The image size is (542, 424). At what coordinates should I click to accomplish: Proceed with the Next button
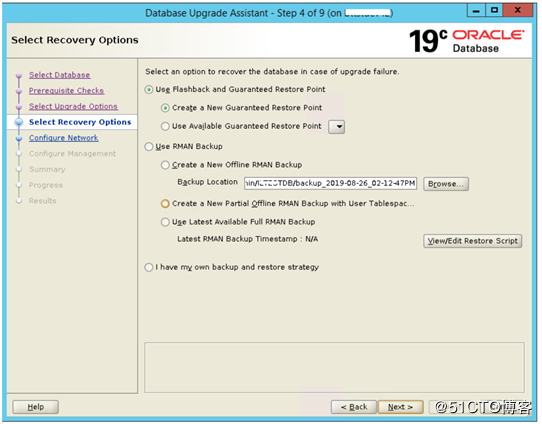point(400,407)
